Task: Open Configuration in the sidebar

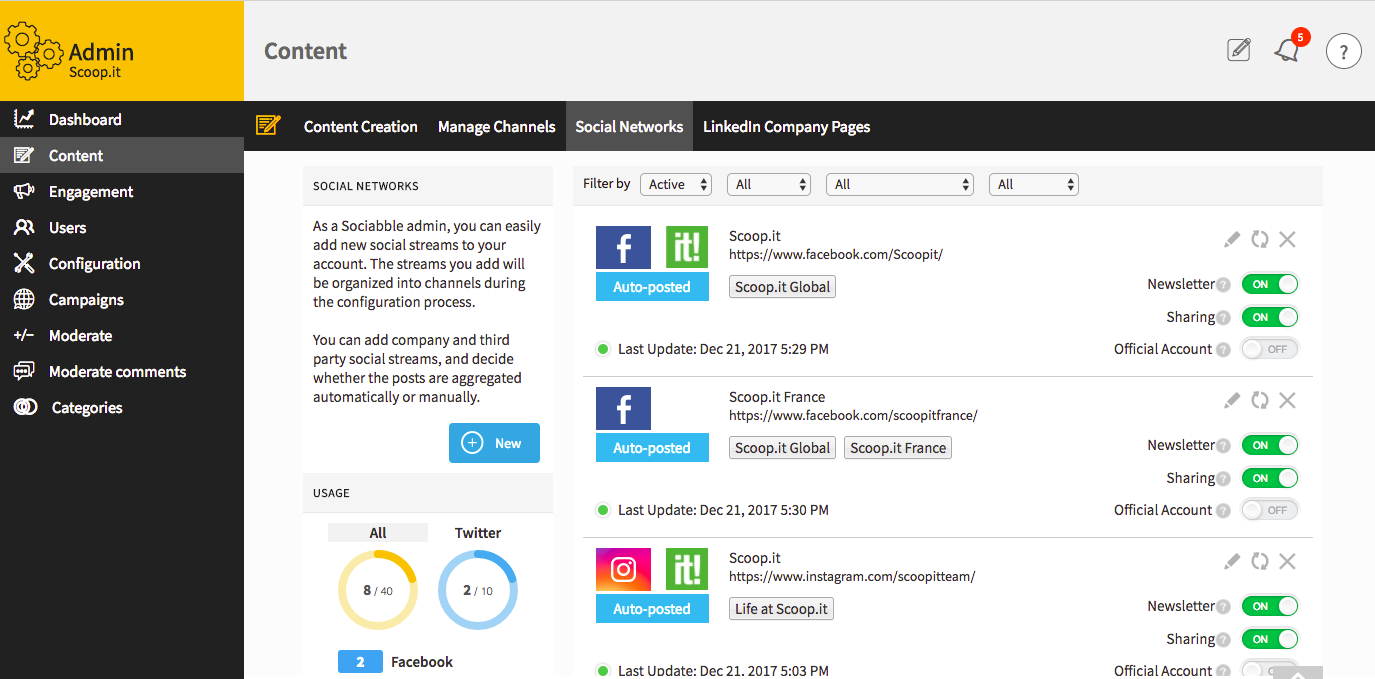Action: click(122, 263)
